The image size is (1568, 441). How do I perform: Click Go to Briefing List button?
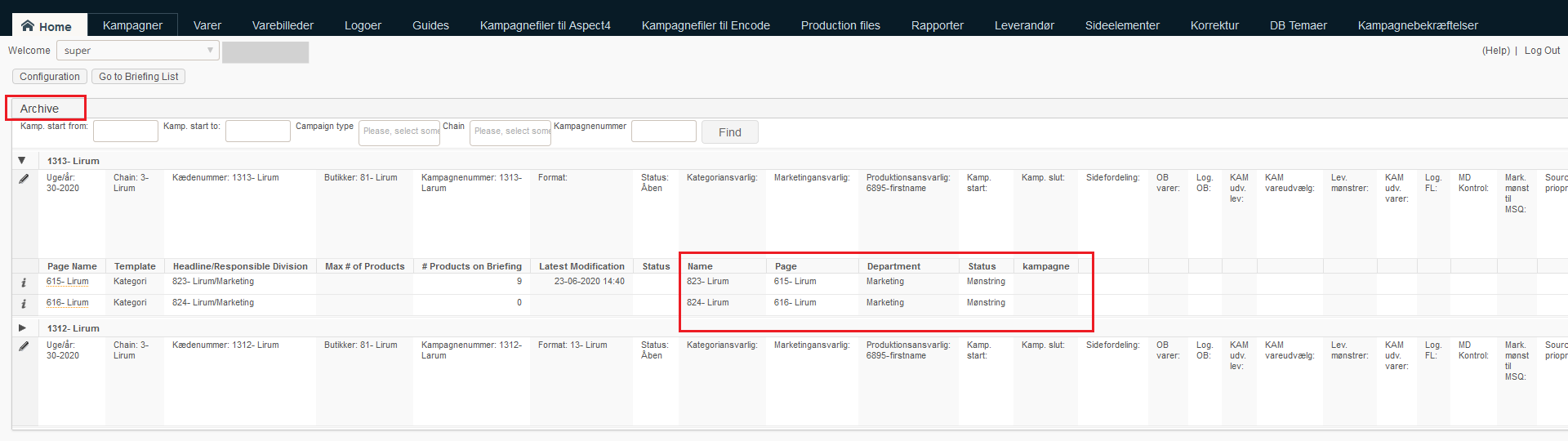tap(139, 77)
